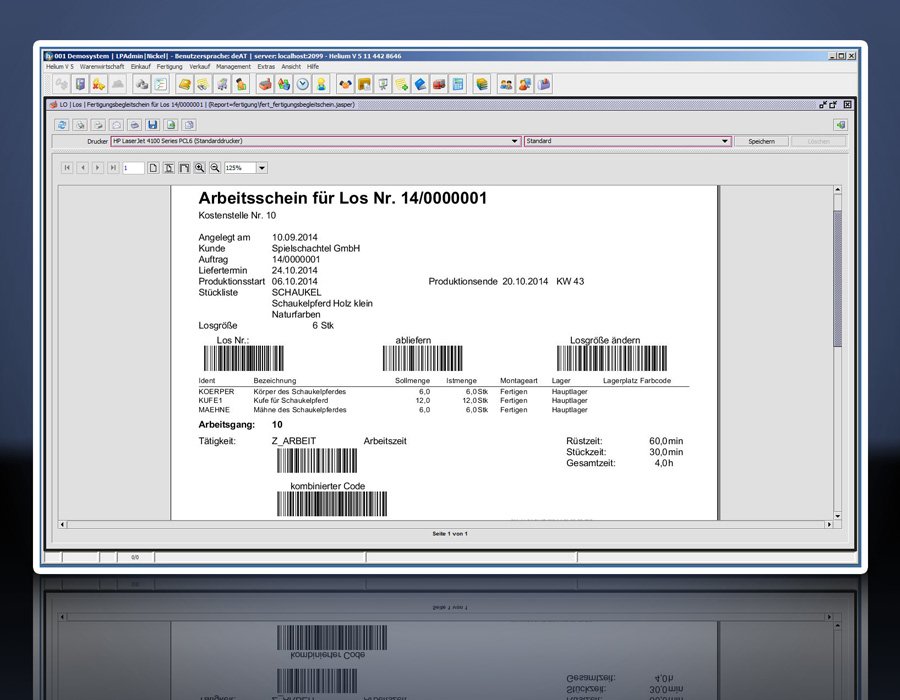Go to previous report page
This screenshot has height=700, width=900.
(83, 168)
